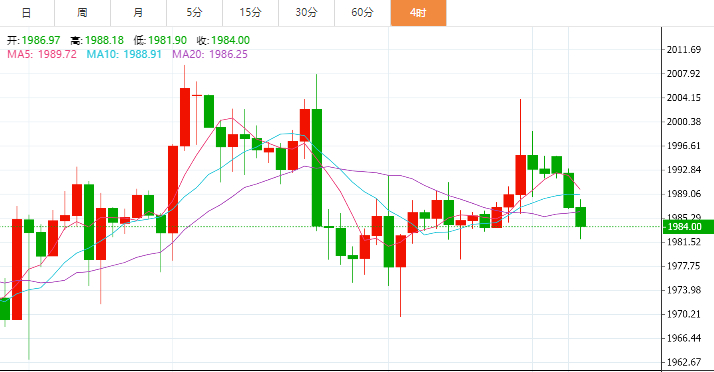Open the 60分 timeframe tab
Screen dimensions: 714x372
pos(362,13)
